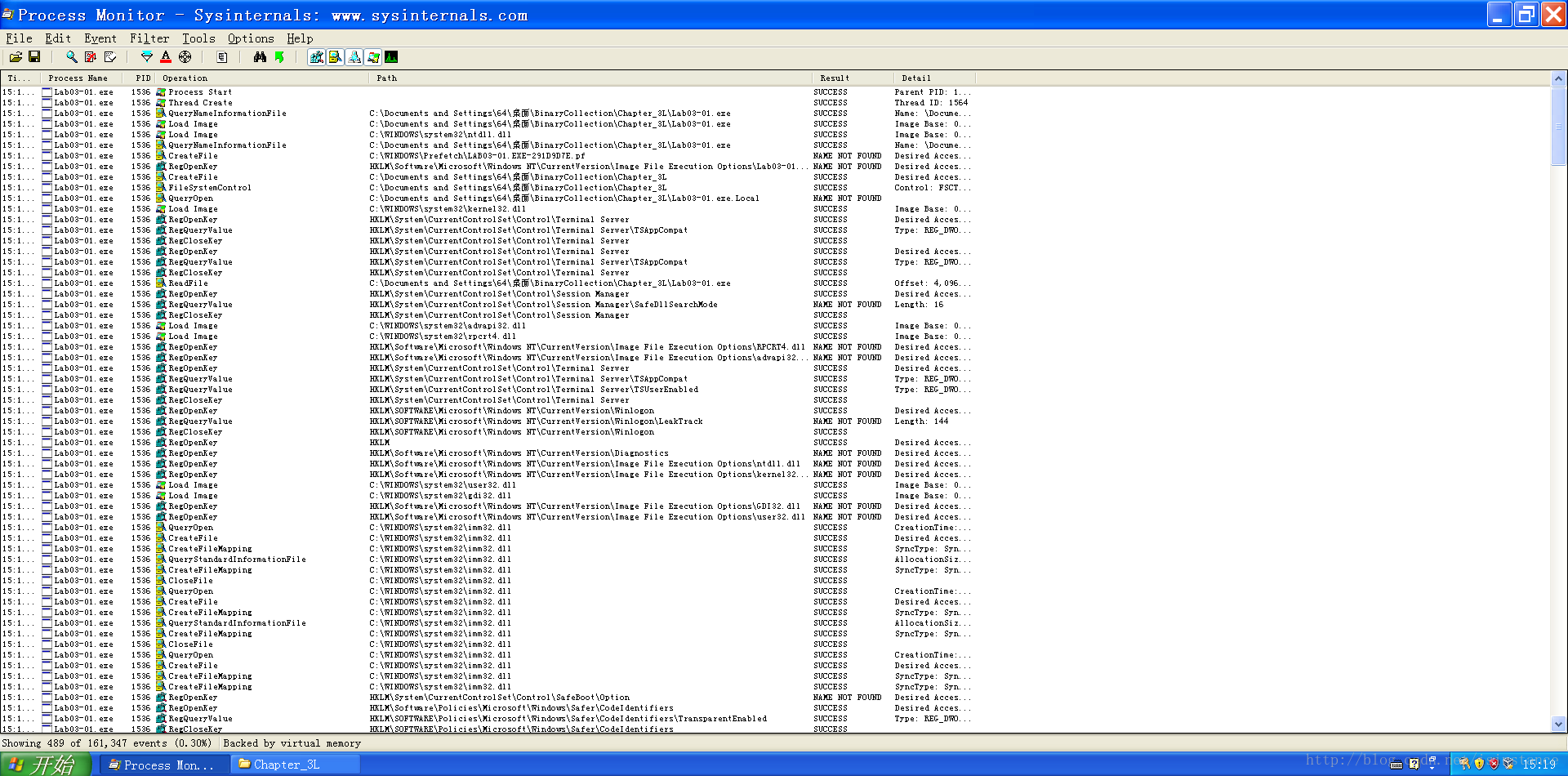The image size is (1568, 776).
Task: Click the Path column header
Action: click(590, 78)
